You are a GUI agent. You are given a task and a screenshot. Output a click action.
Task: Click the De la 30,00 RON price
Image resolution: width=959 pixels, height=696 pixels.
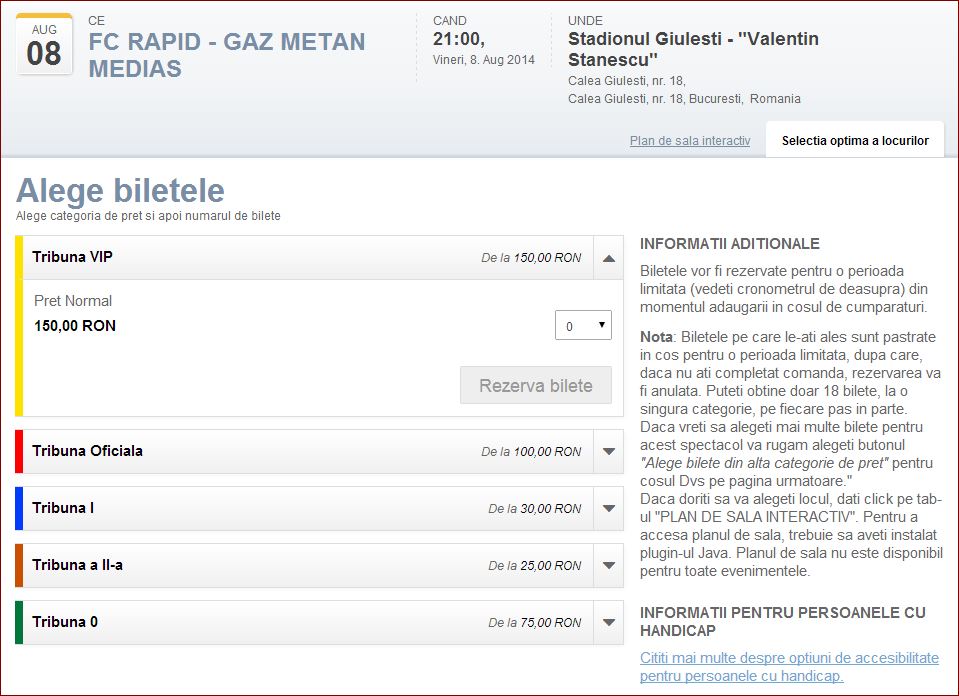click(535, 508)
